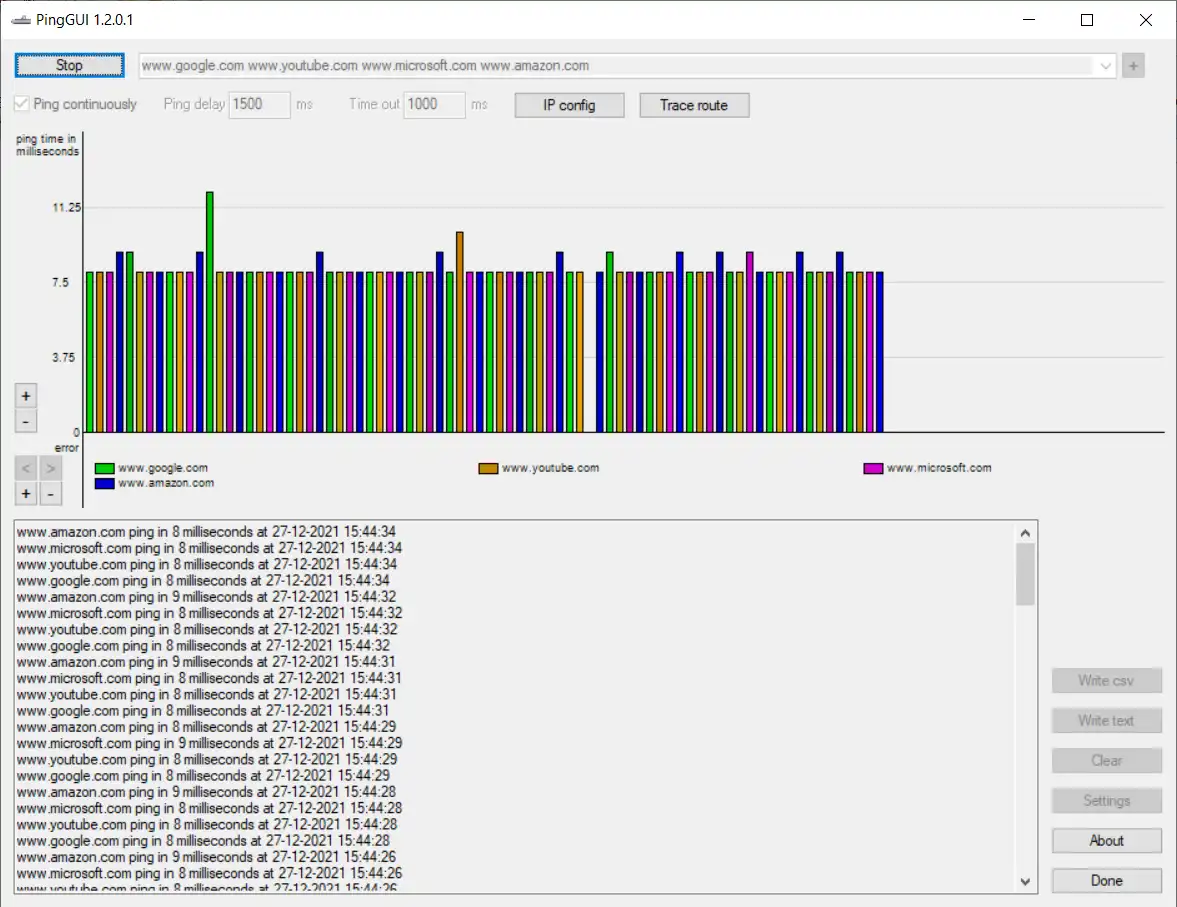Image resolution: width=1177 pixels, height=907 pixels.
Task: Select log line amazon.com at 15:44:26
Action: (206, 857)
